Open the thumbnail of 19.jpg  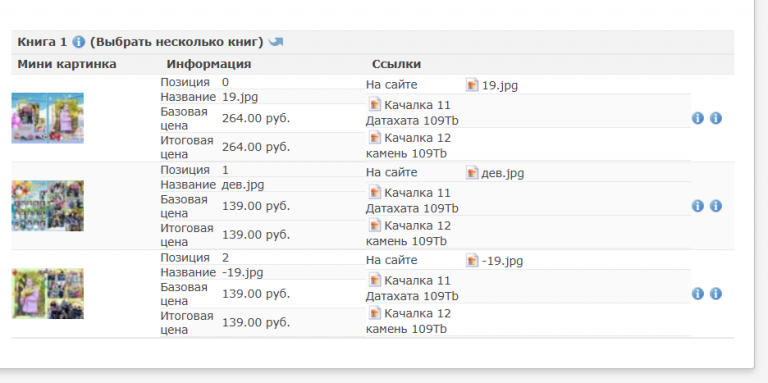[x=48, y=118]
